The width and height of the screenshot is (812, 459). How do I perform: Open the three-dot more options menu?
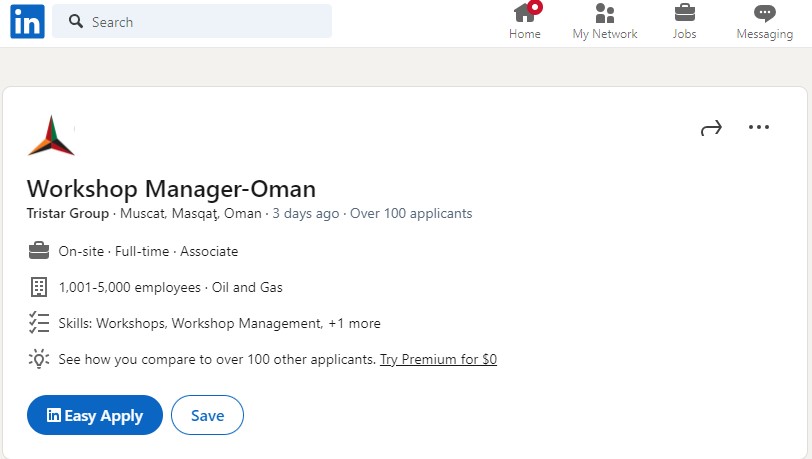click(759, 127)
